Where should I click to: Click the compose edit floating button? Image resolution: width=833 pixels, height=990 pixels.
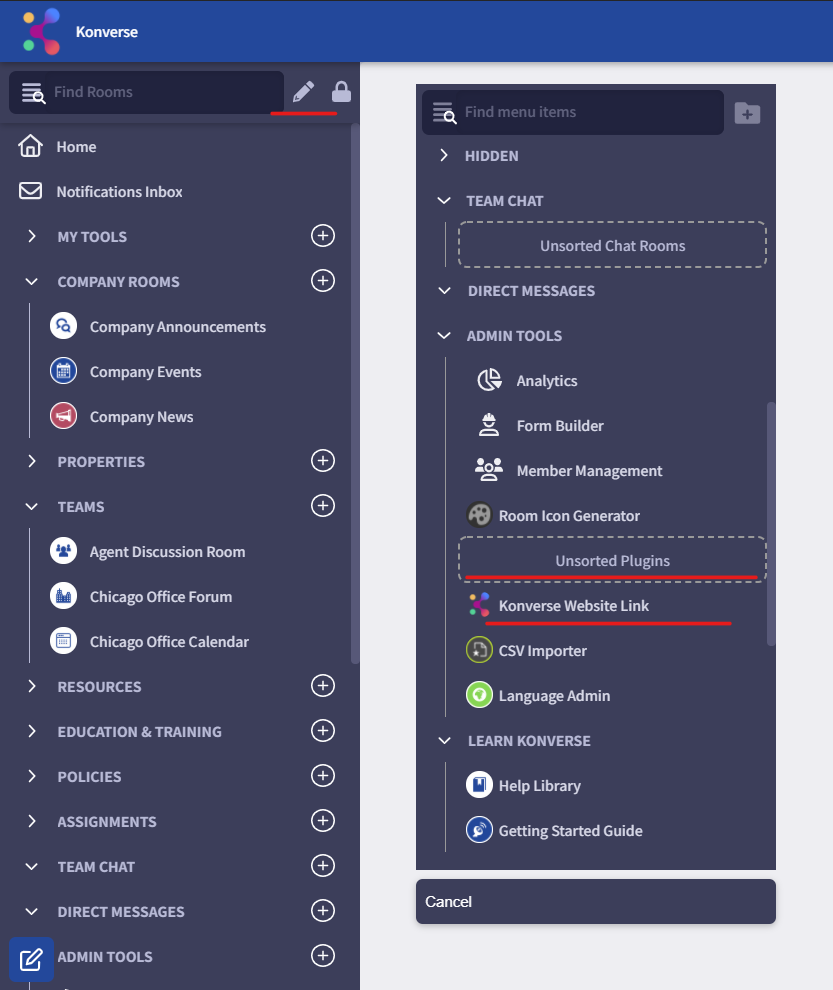click(31, 959)
